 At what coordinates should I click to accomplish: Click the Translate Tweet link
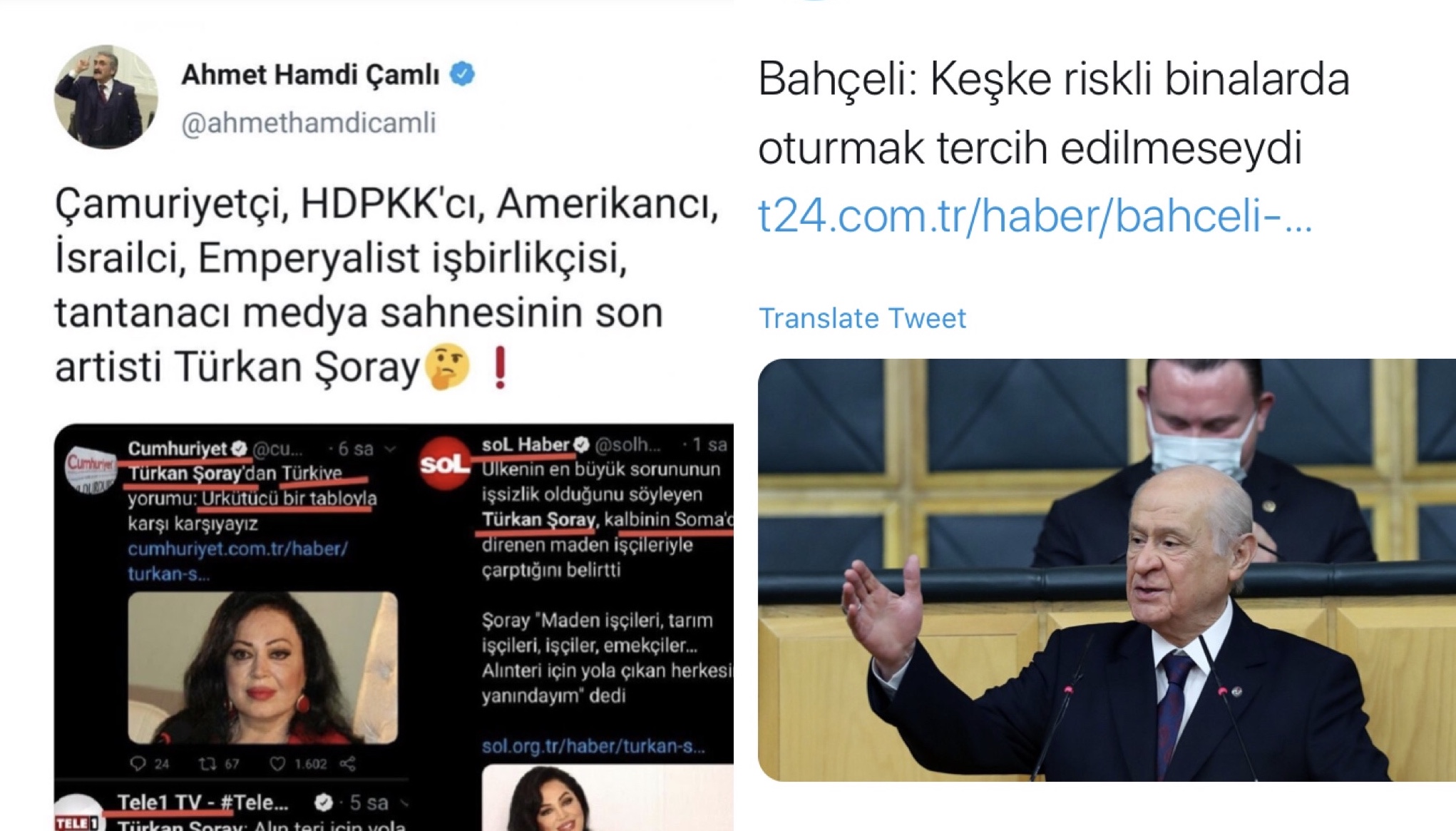(862, 318)
